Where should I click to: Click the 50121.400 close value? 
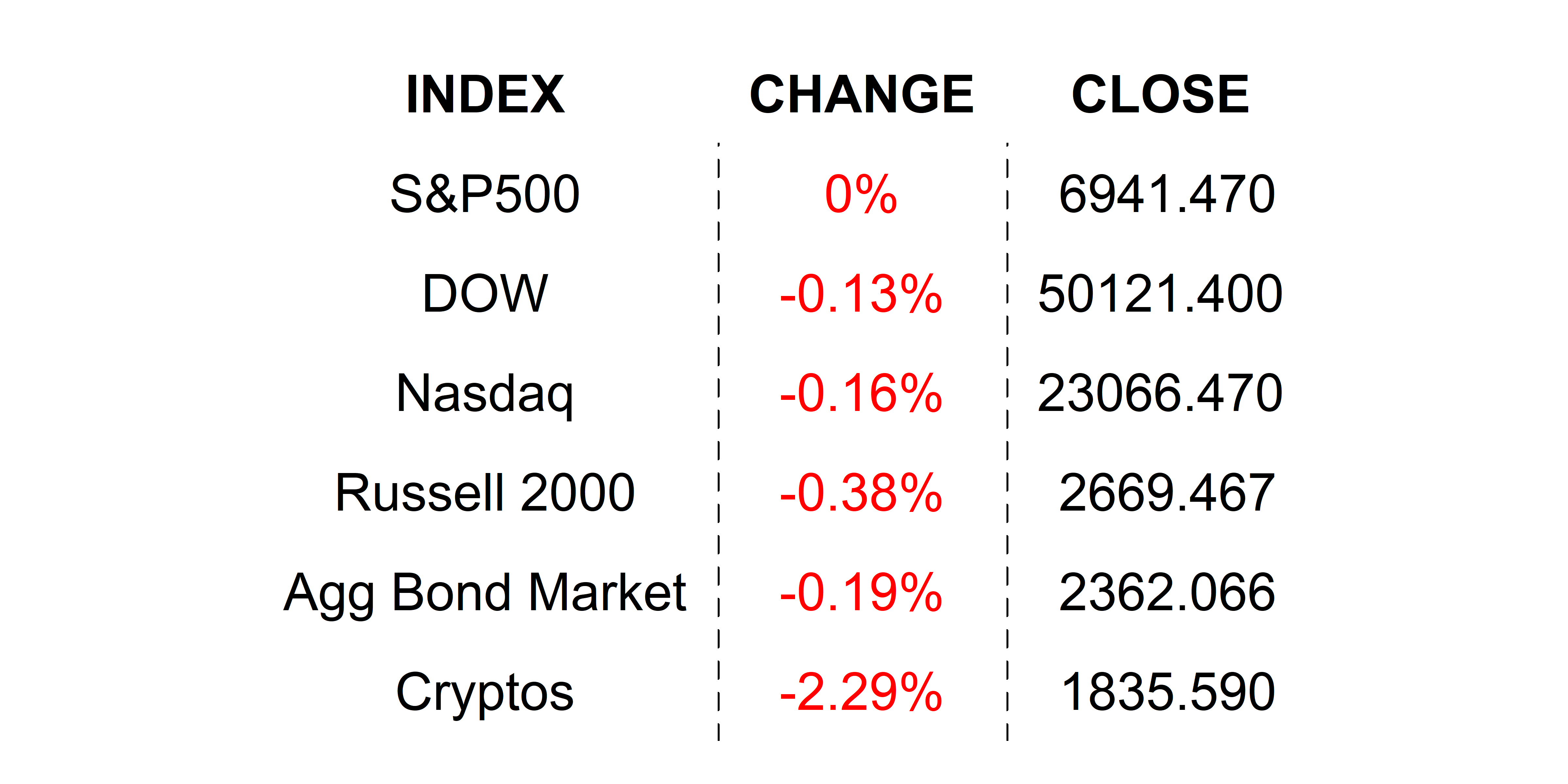click(x=1160, y=293)
